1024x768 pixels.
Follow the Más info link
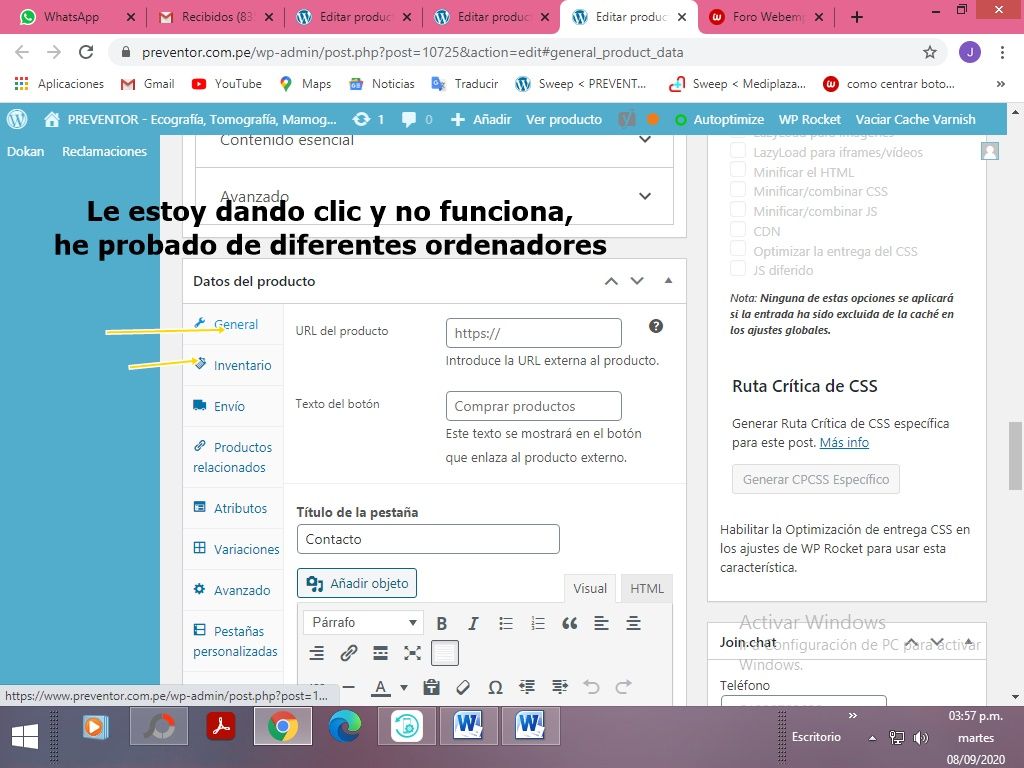click(x=844, y=443)
